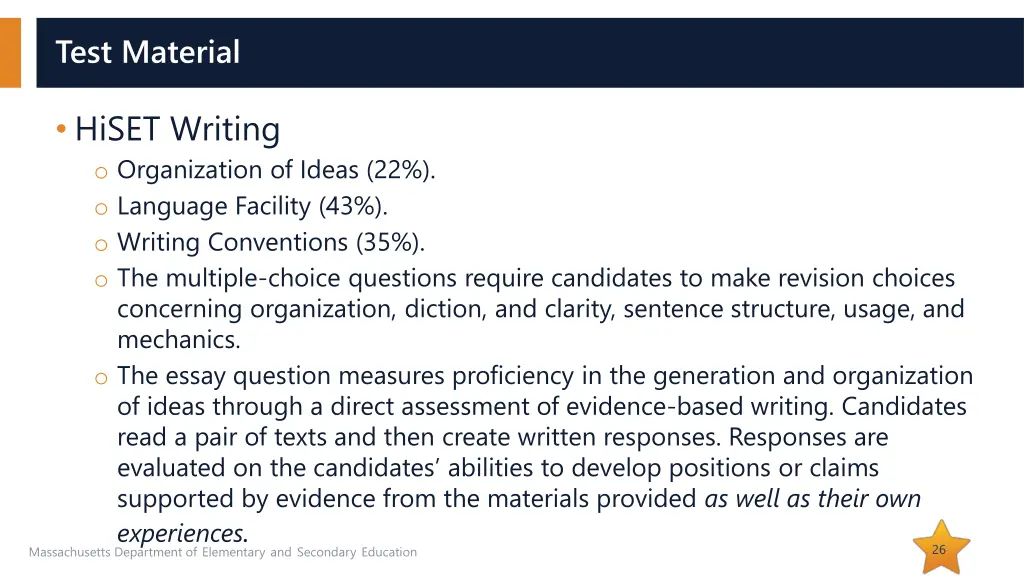Click the circle bullet beside Writing Conventions

(x=101, y=245)
